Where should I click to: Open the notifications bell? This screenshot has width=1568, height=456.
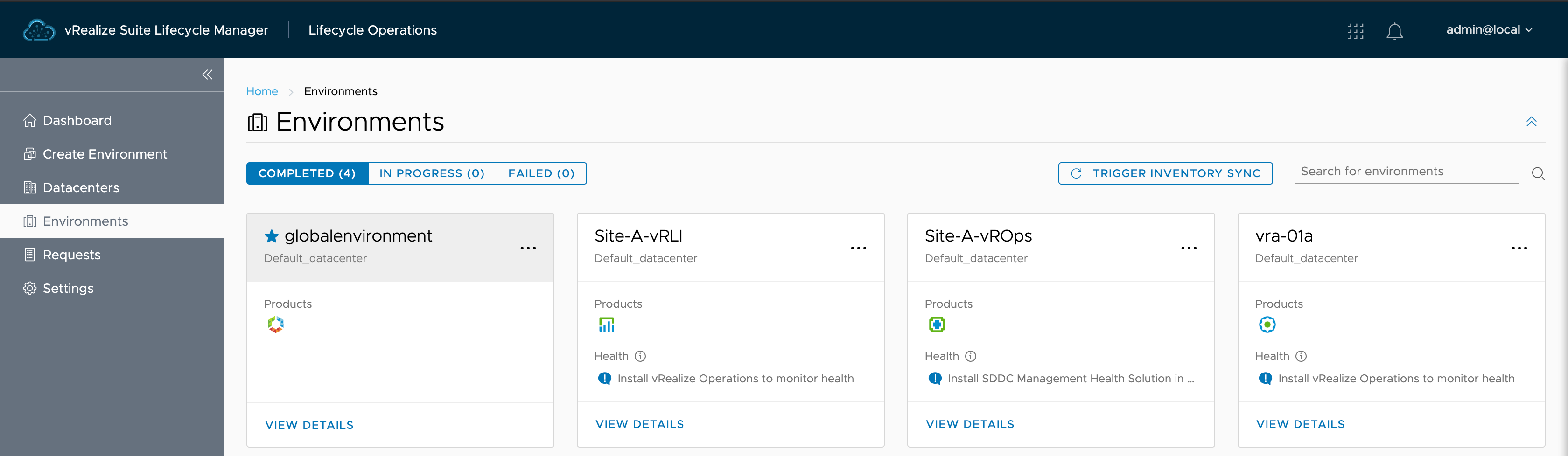pos(1394,31)
